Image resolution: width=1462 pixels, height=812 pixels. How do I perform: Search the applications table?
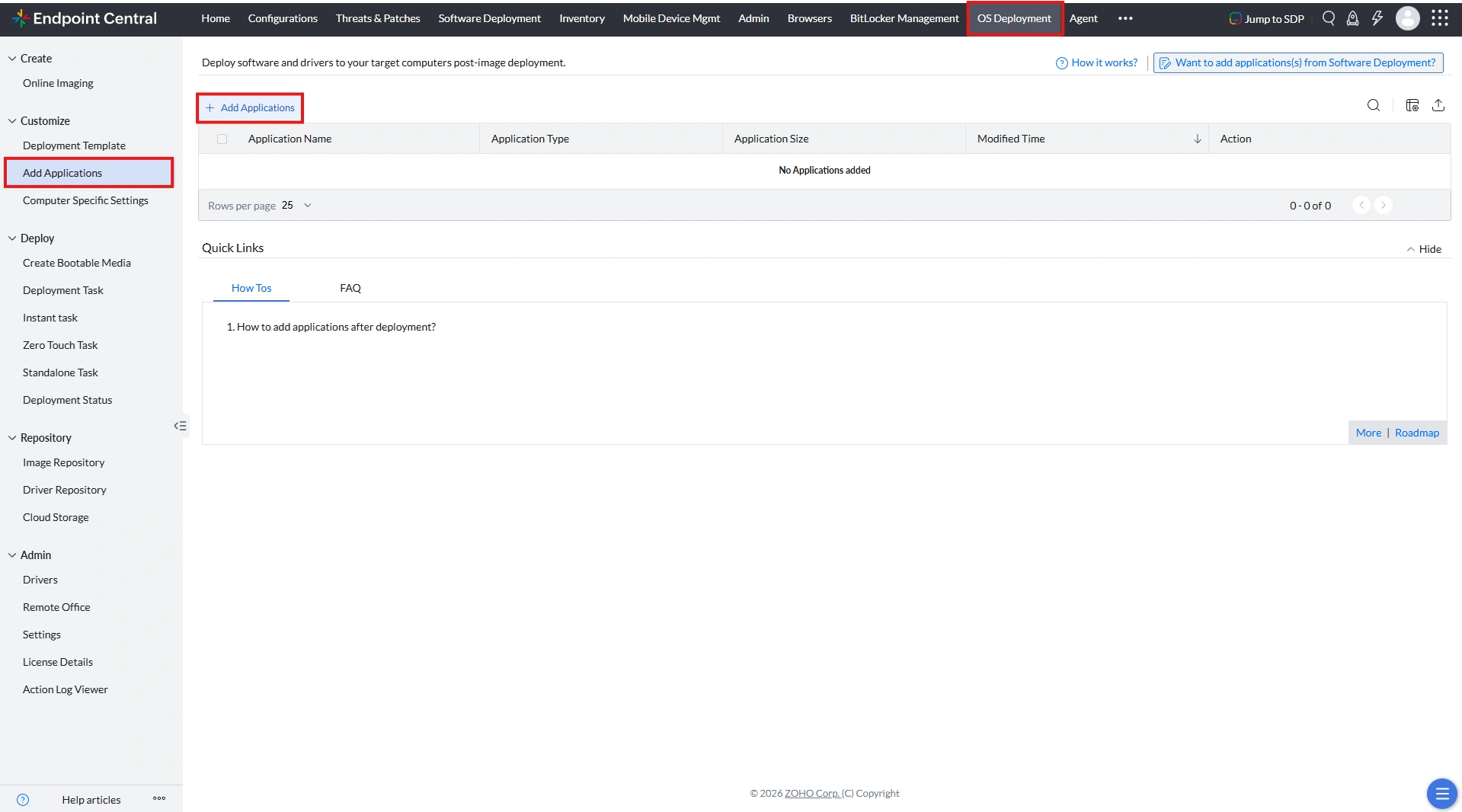pos(1374,105)
